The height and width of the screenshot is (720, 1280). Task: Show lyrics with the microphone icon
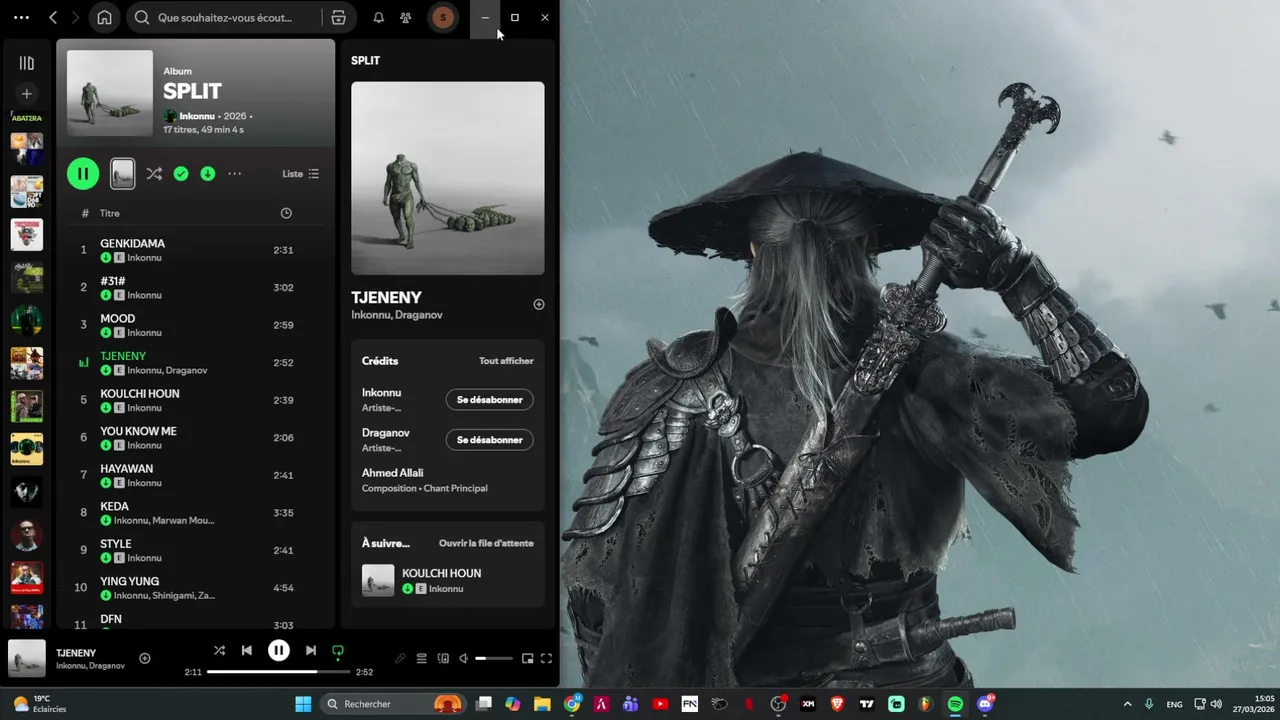(x=400, y=658)
